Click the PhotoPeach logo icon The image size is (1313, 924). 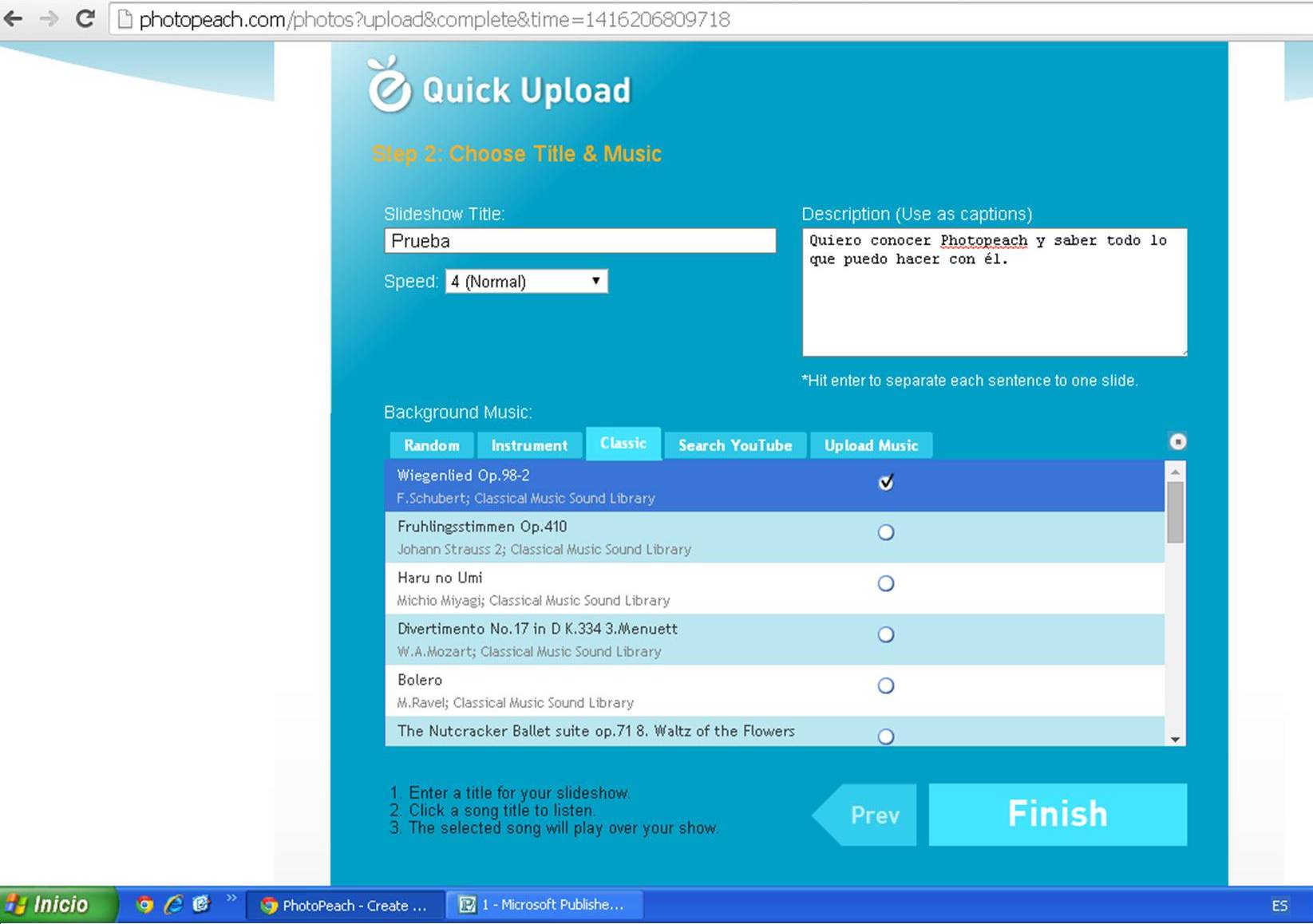tap(390, 85)
